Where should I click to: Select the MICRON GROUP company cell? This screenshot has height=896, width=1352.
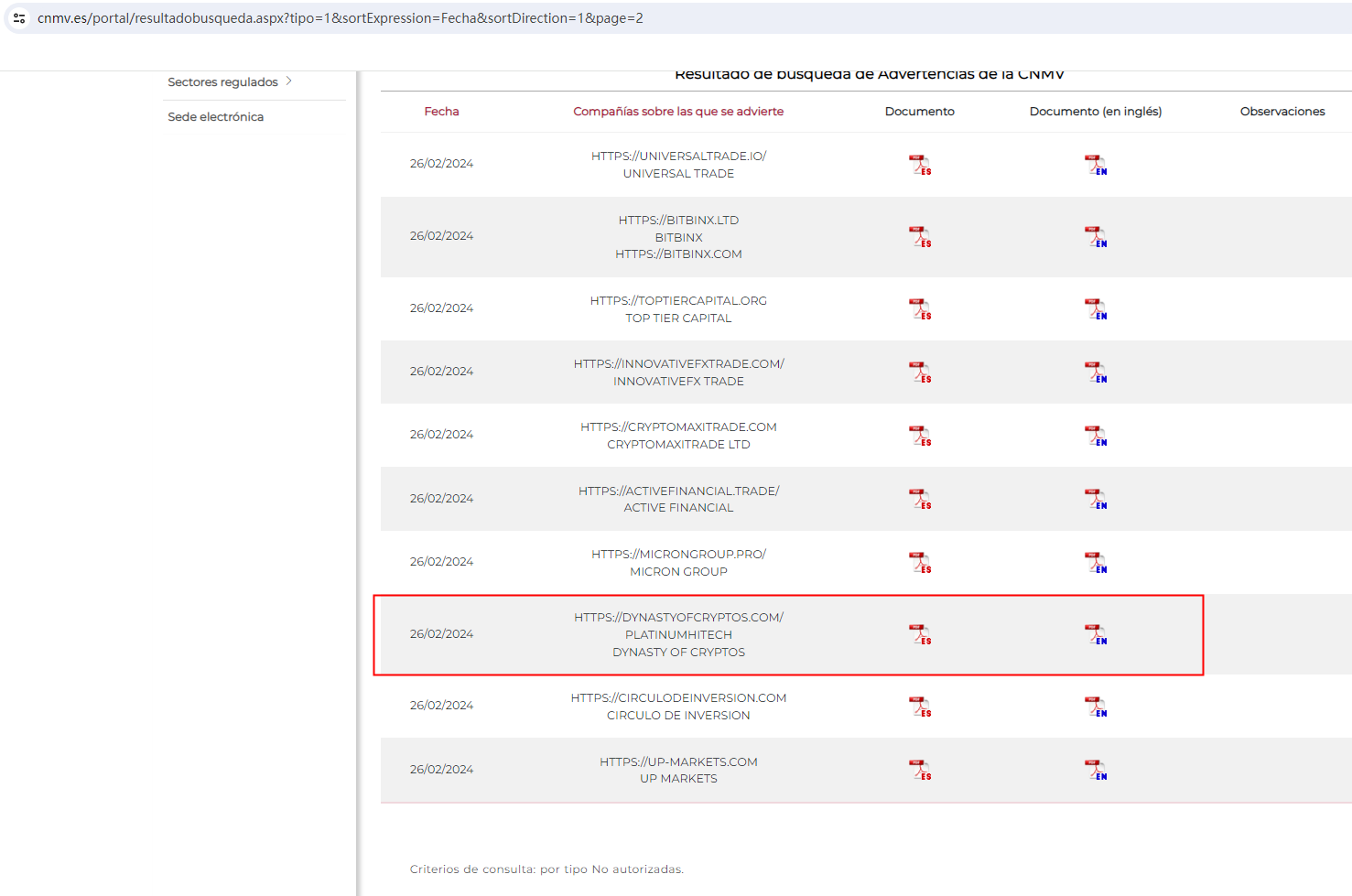coord(678,563)
